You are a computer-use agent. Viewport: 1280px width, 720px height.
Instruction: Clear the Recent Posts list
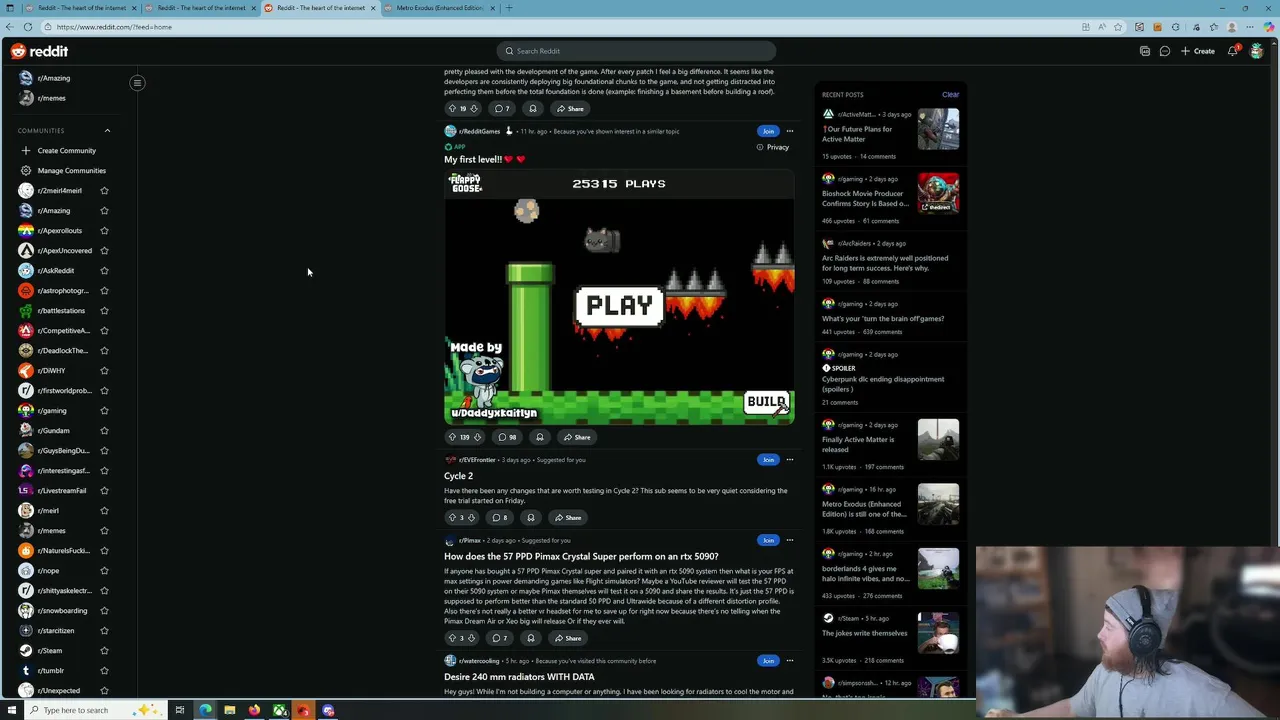950,95
